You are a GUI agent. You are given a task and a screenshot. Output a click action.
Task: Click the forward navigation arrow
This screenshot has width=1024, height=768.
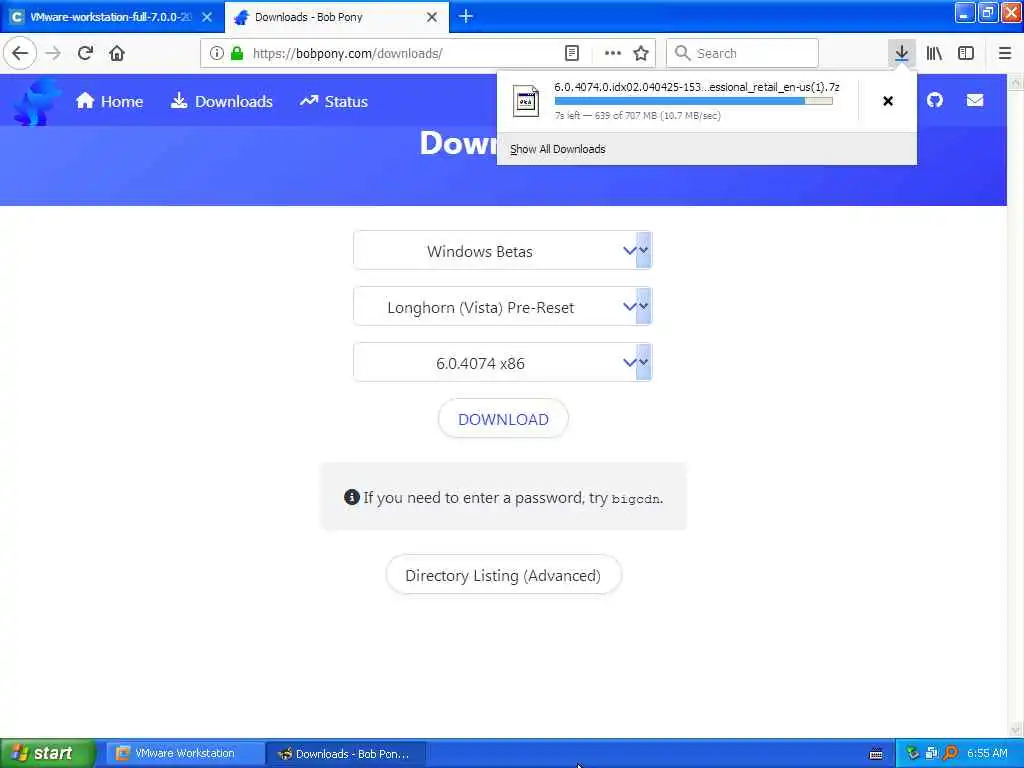(54, 53)
